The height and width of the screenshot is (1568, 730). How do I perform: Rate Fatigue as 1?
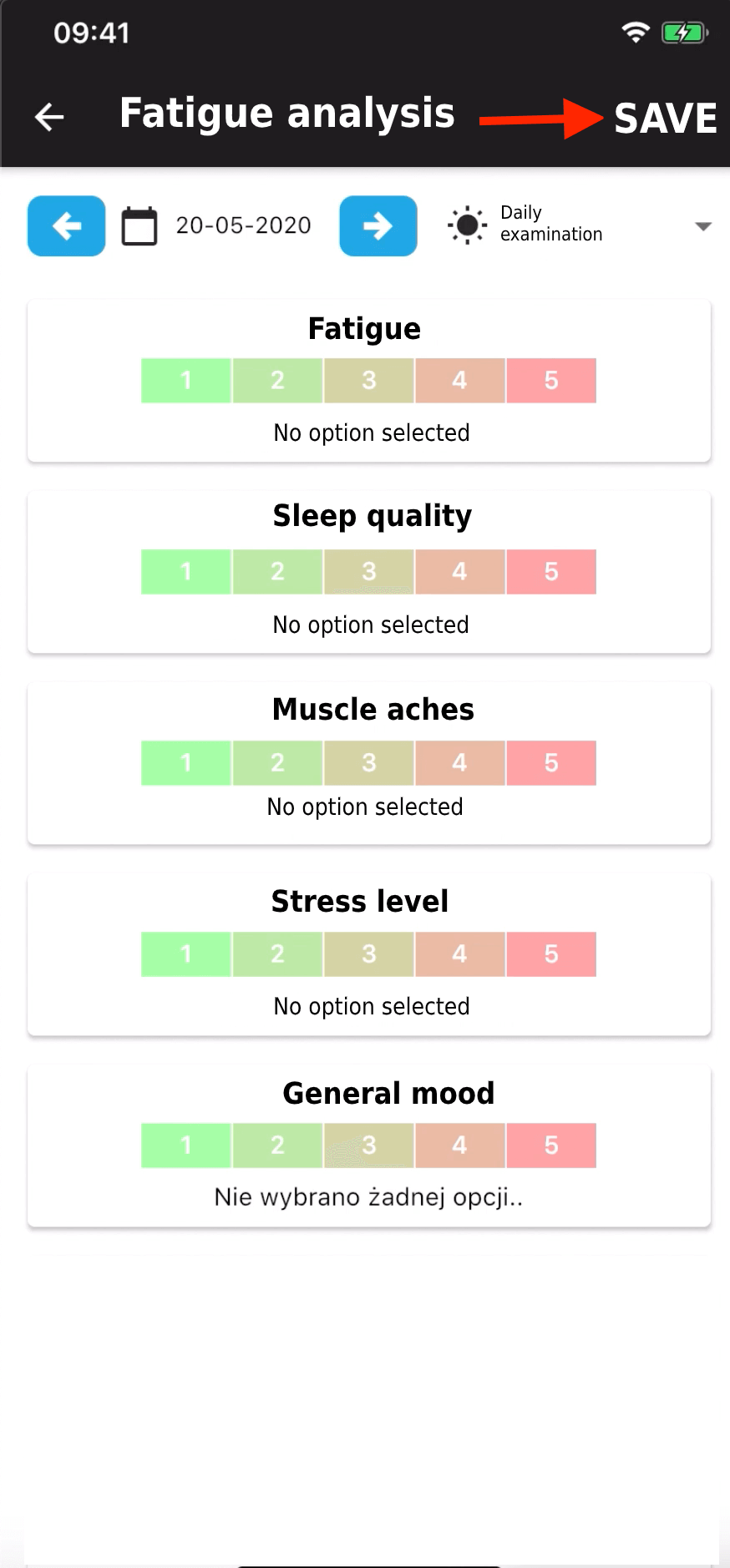pyautogui.click(x=186, y=381)
